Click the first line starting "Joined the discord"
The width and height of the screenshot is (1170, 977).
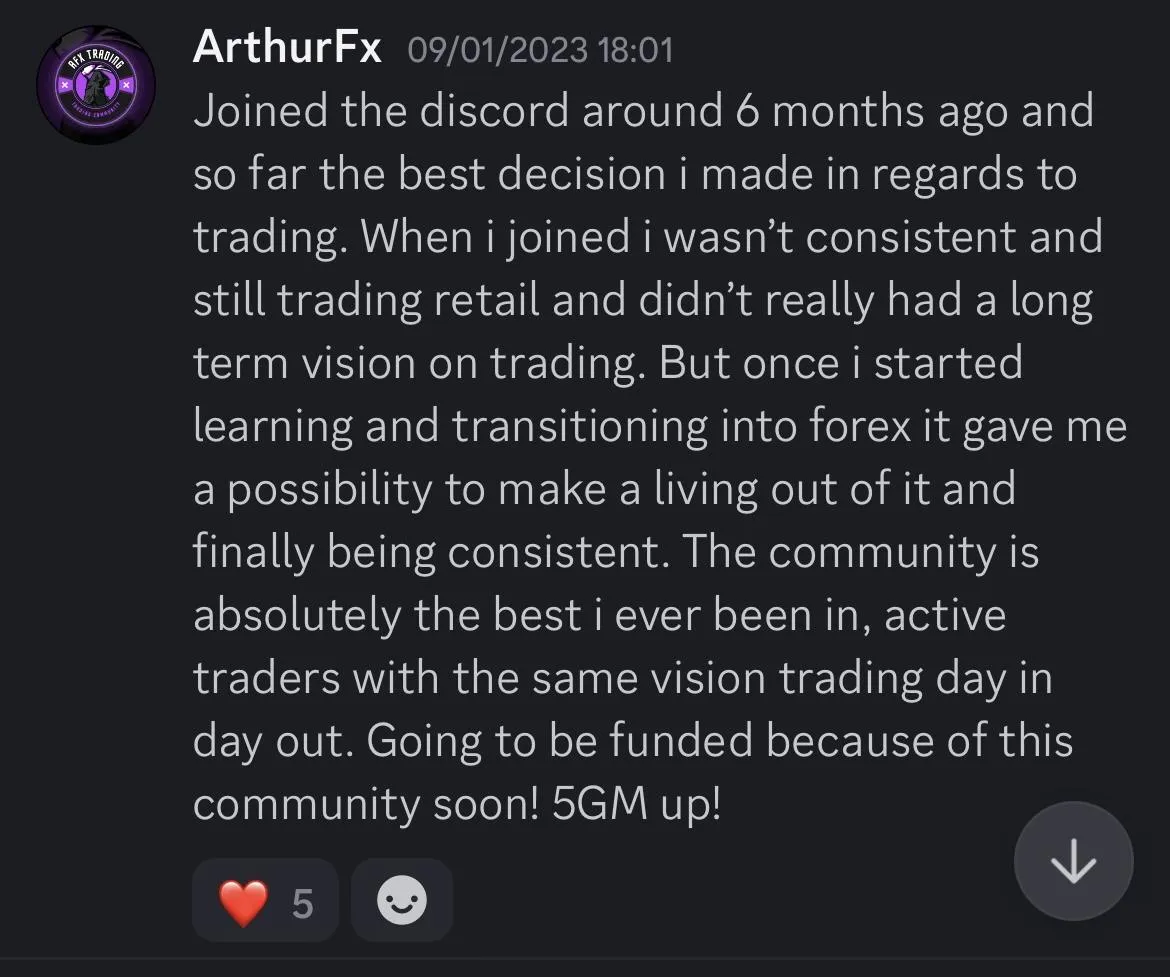tap(643, 111)
